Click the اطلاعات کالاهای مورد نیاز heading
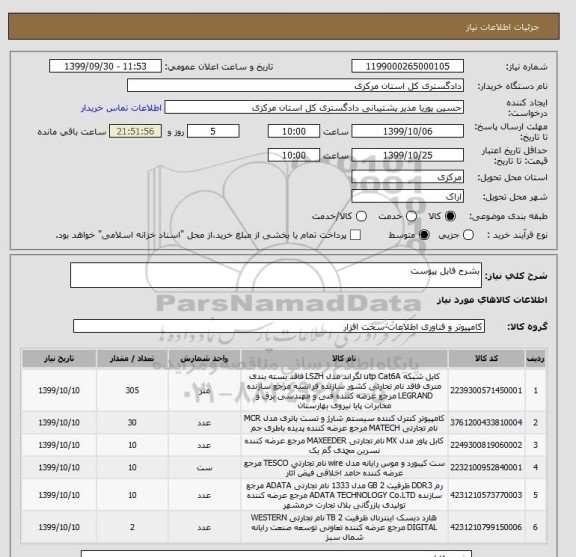The image size is (576, 557). 492,300
